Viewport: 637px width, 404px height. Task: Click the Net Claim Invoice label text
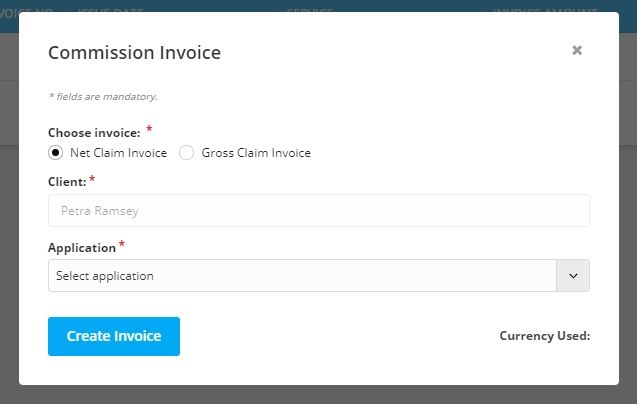(x=118, y=153)
